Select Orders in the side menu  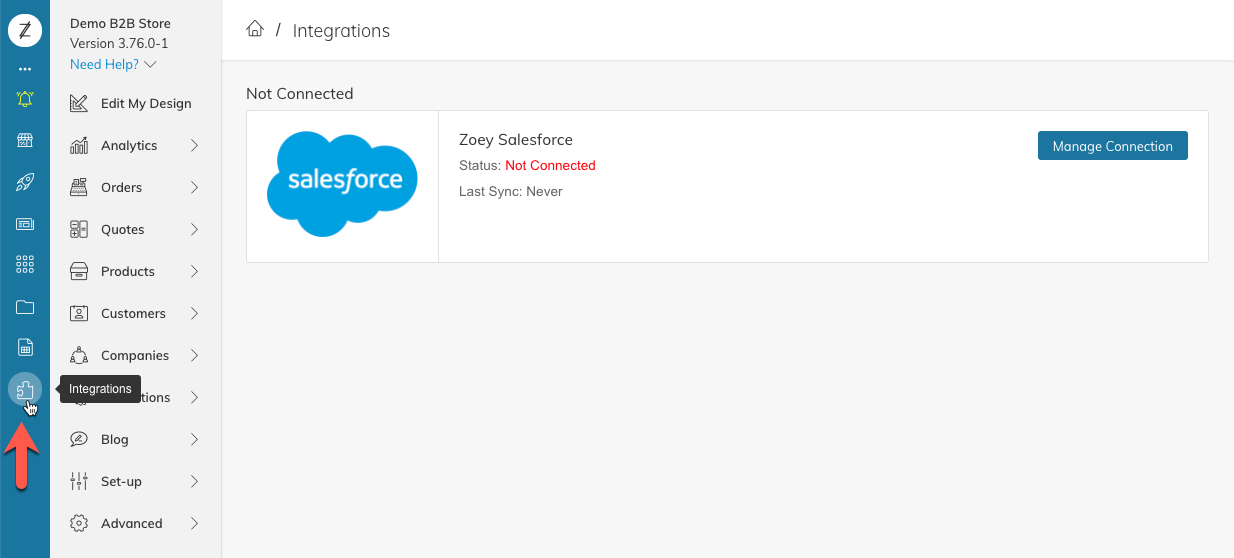point(121,187)
